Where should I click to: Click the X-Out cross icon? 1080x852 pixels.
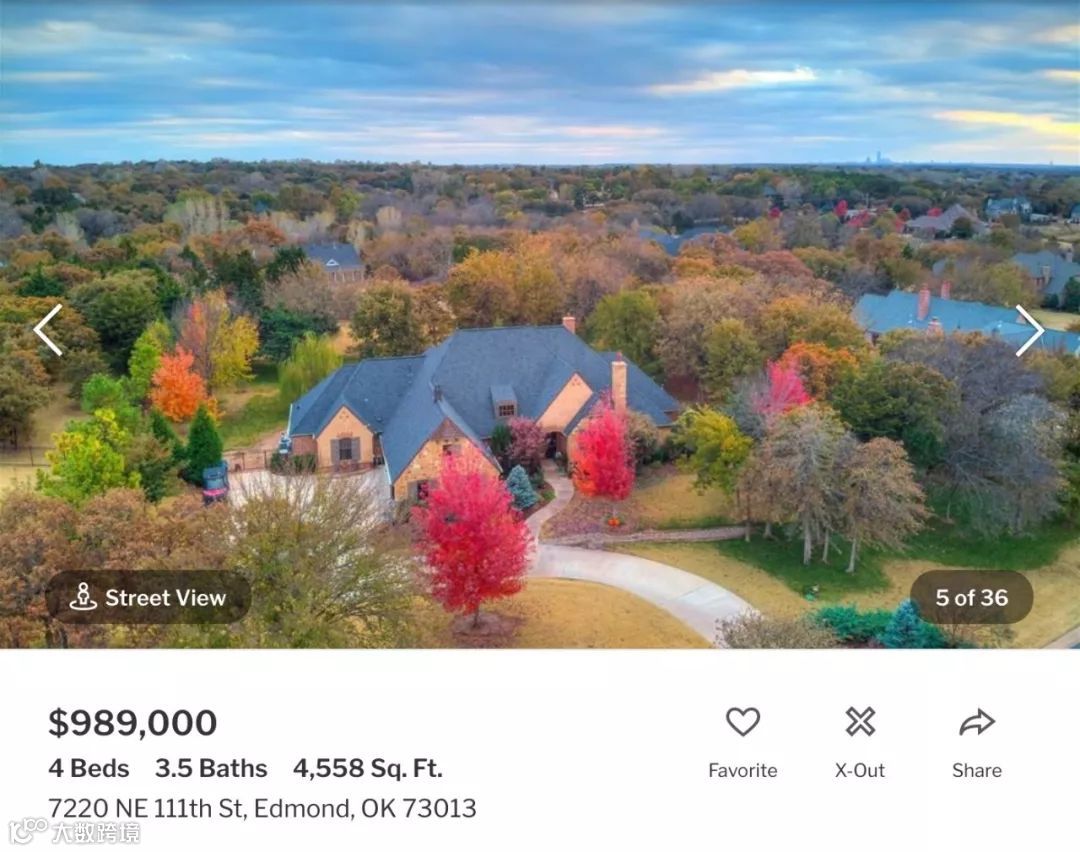pos(860,722)
